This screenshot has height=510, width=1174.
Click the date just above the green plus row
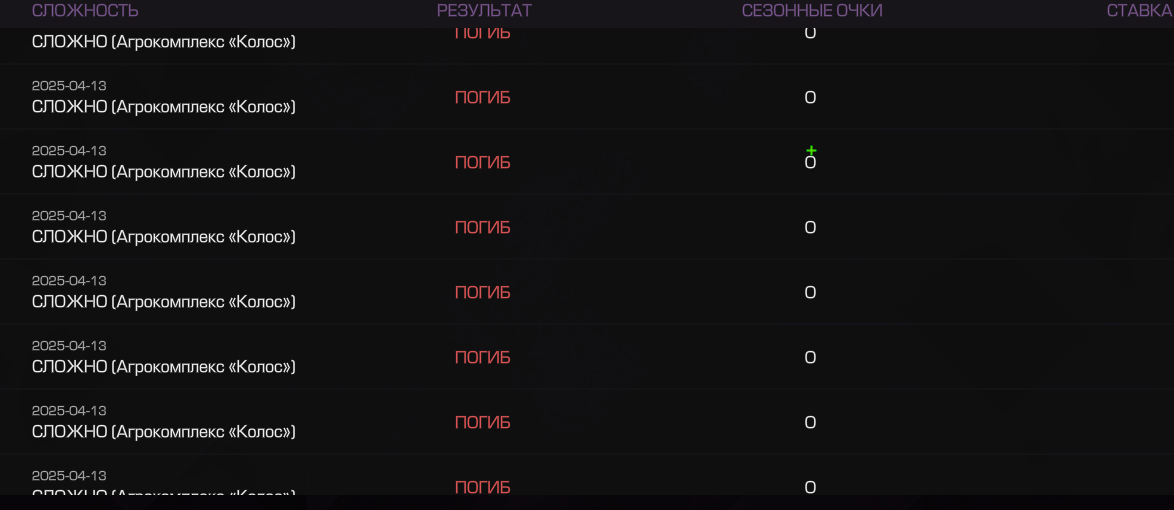69,85
